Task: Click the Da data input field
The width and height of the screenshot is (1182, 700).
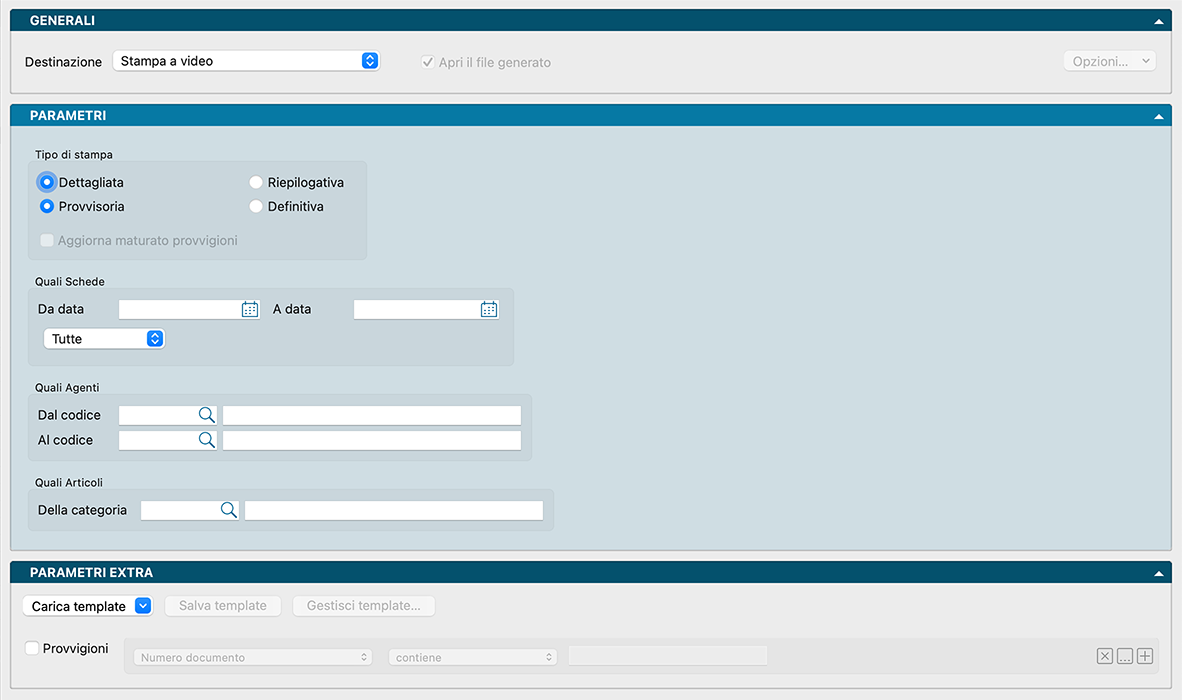Action: [178, 310]
